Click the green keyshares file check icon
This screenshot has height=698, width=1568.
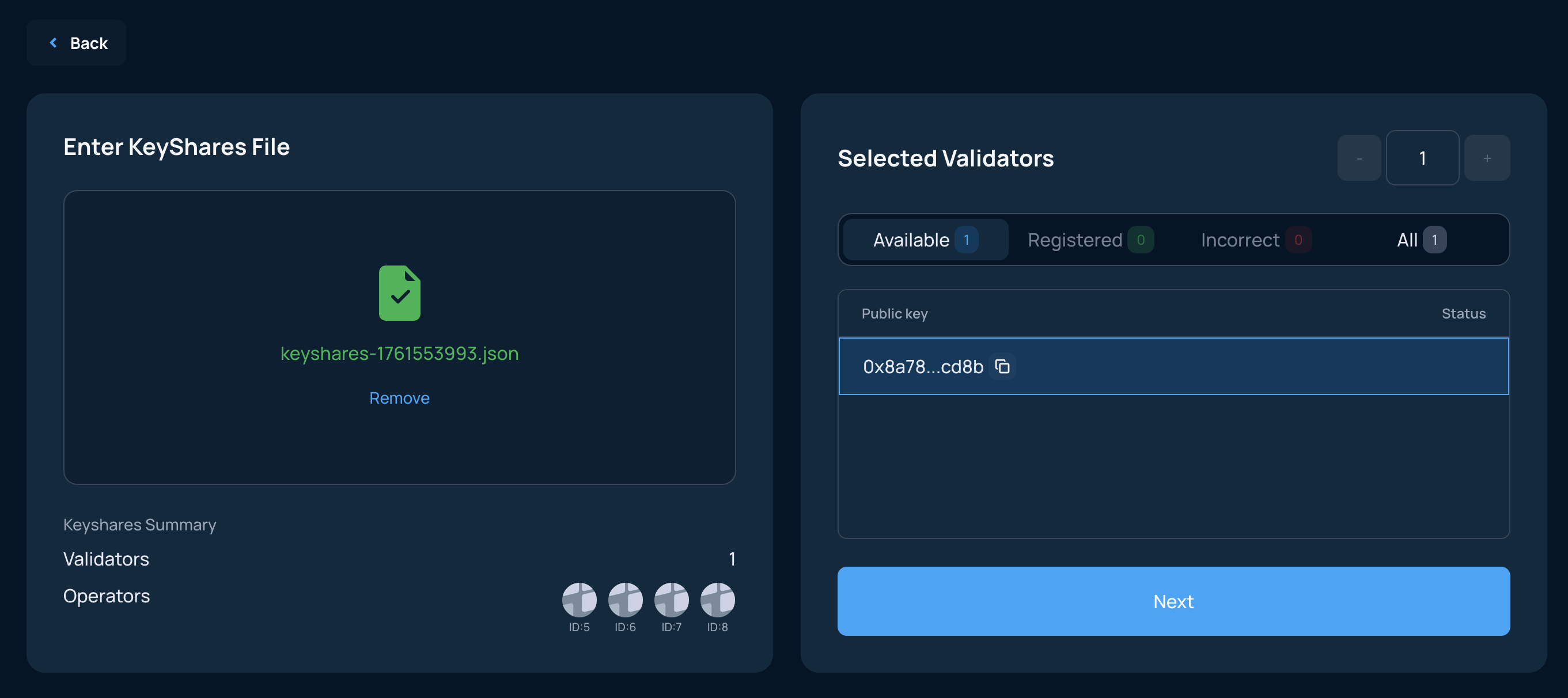point(400,293)
